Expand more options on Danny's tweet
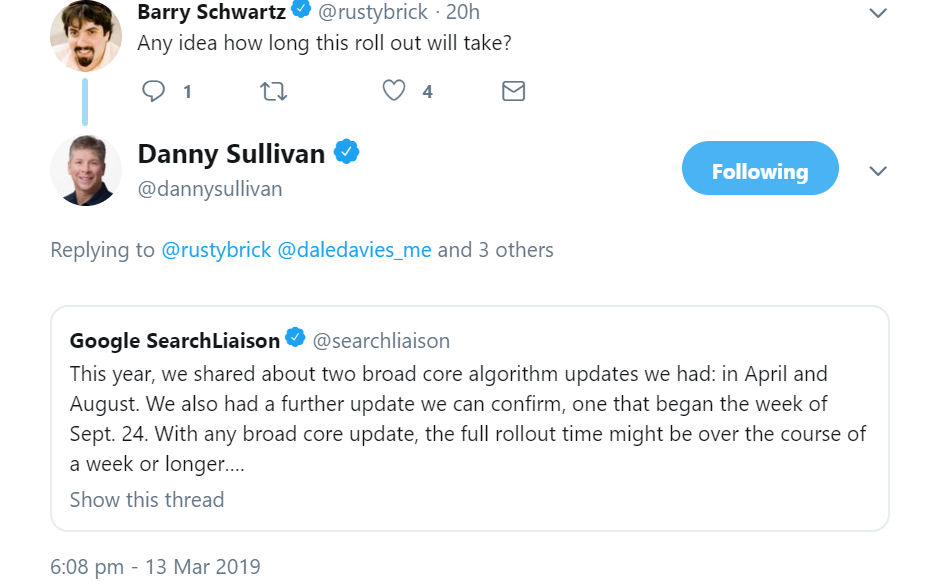The image size is (934, 587). (878, 171)
